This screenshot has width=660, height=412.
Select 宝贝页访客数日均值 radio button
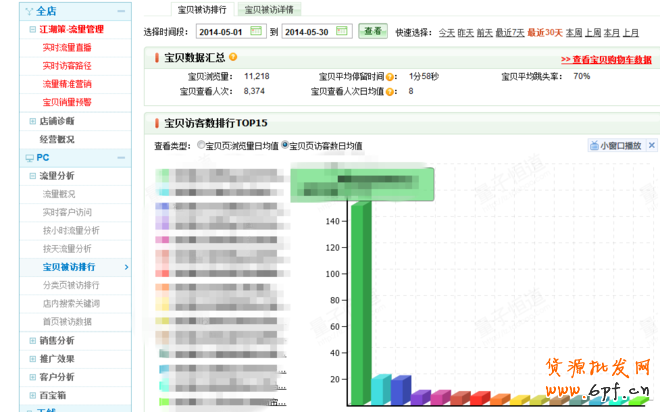pyautogui.click(x=285, y=145)
